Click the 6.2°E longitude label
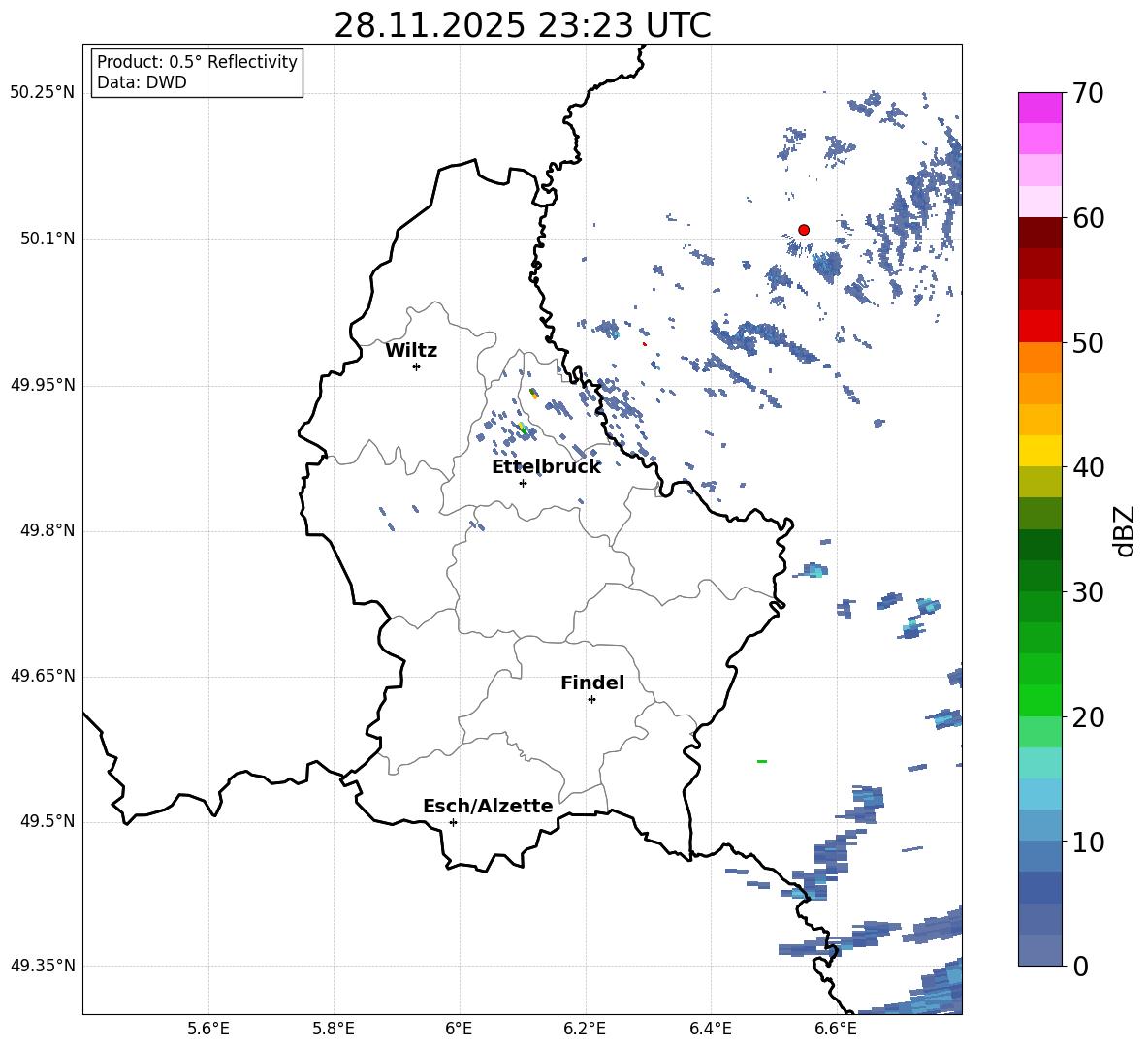Screen dimensions: 1148x1048 click(585, 1029)
